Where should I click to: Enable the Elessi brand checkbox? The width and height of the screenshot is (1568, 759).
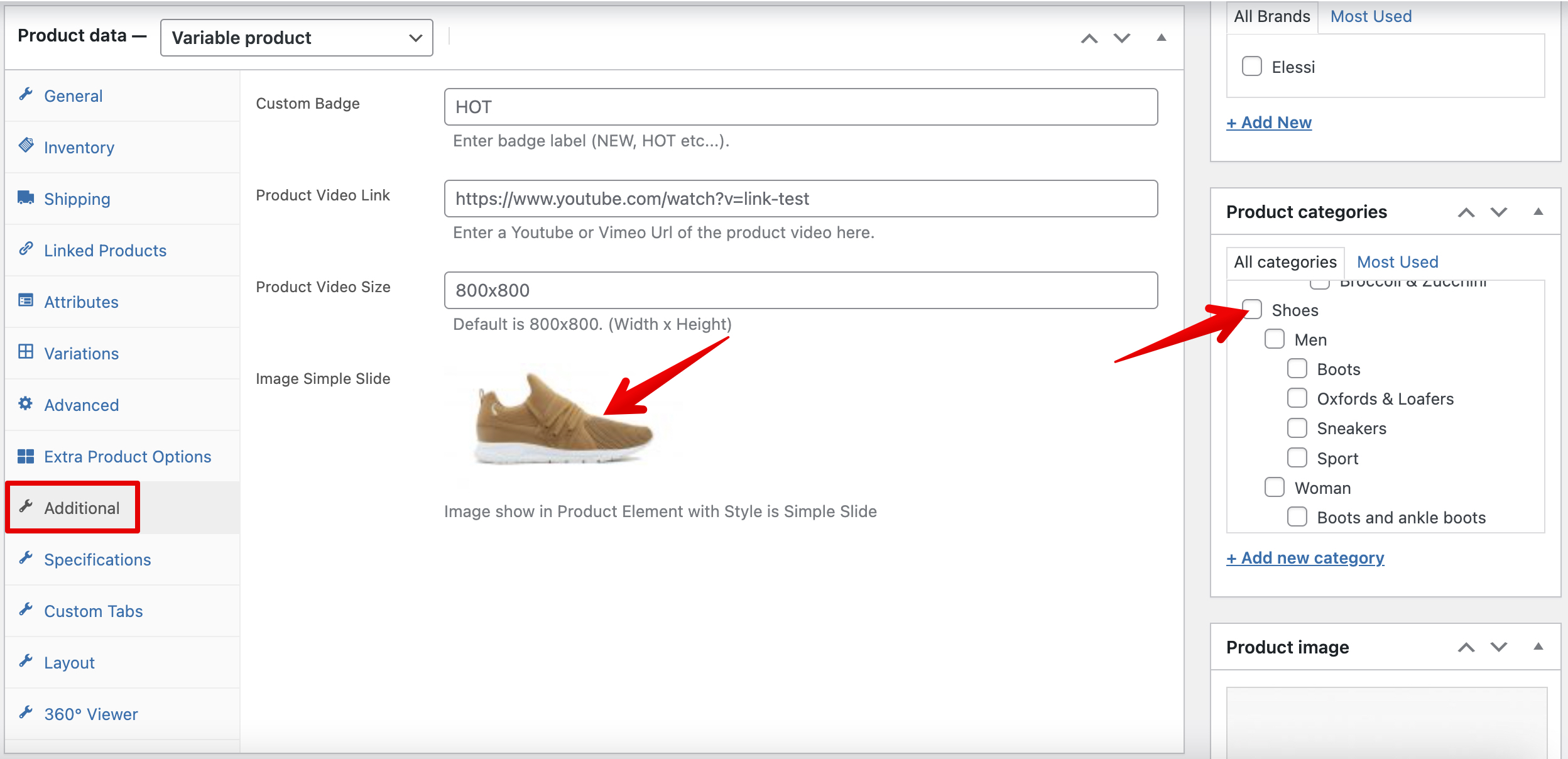tap(1251, 67)
